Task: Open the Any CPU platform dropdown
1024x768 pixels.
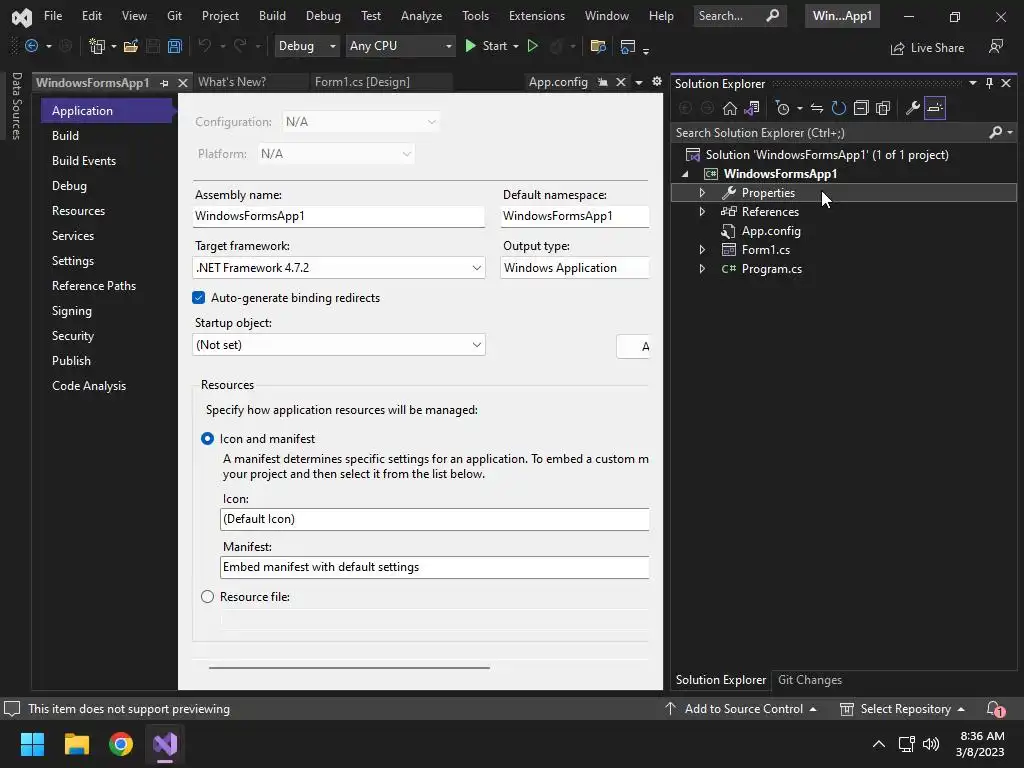Action: [x=400, y=46]
